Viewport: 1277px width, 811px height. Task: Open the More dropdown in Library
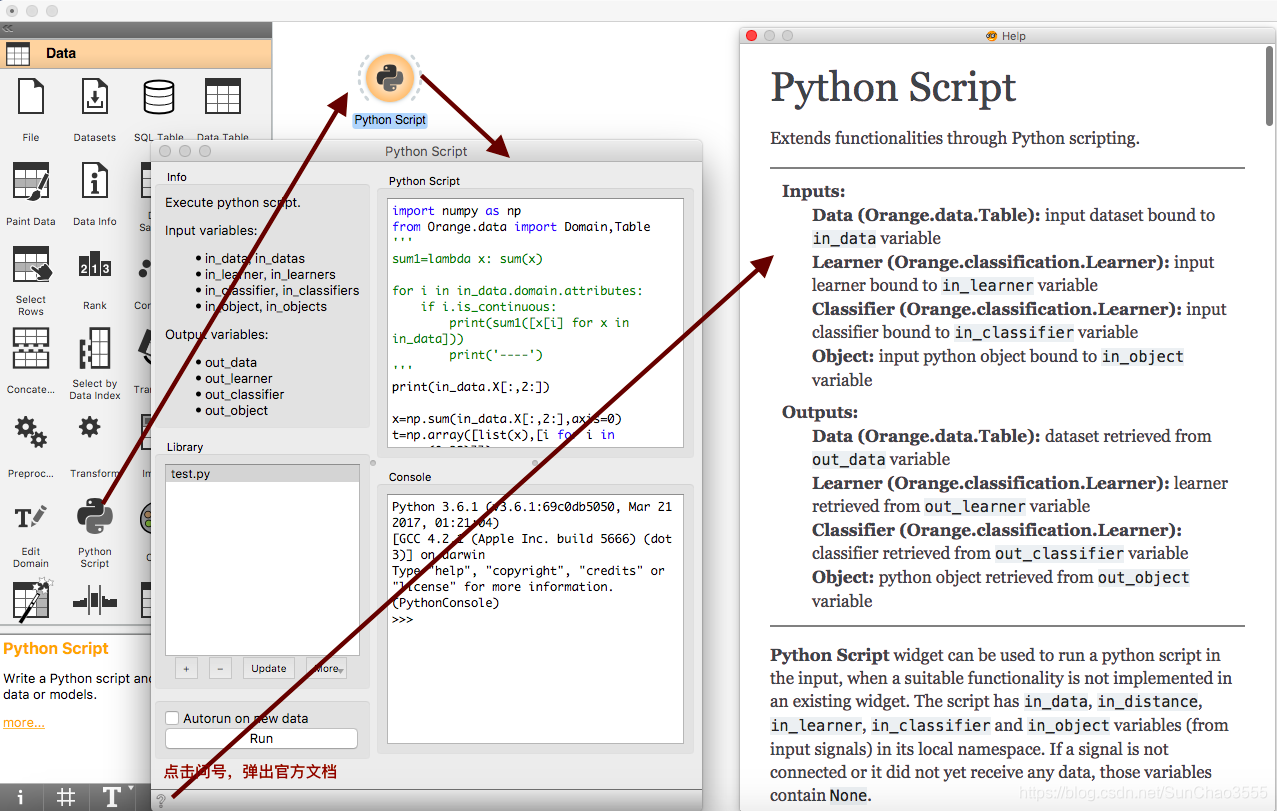(327, 668)
